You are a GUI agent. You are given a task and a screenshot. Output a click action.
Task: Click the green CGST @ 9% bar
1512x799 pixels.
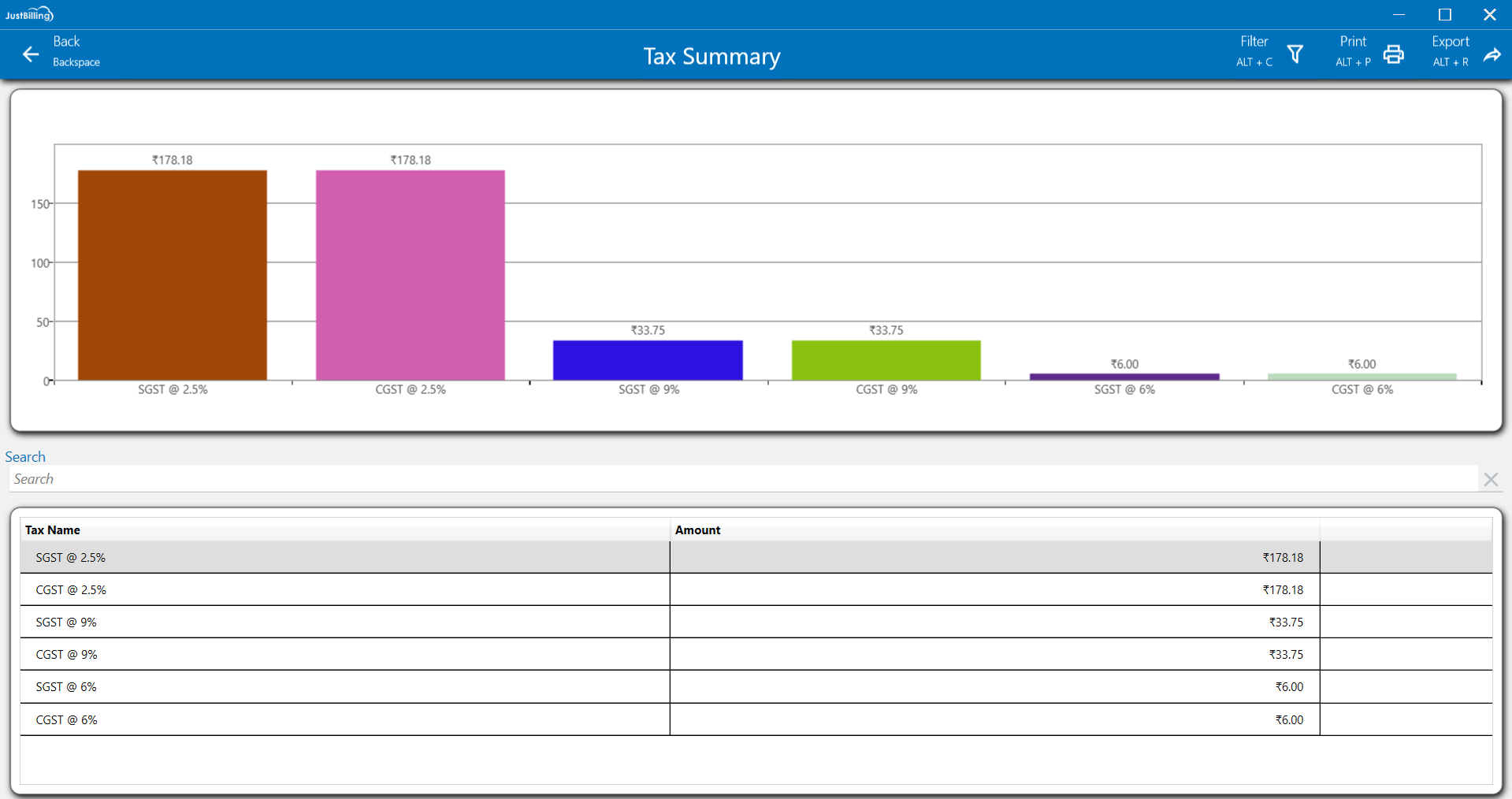point(886,360)
